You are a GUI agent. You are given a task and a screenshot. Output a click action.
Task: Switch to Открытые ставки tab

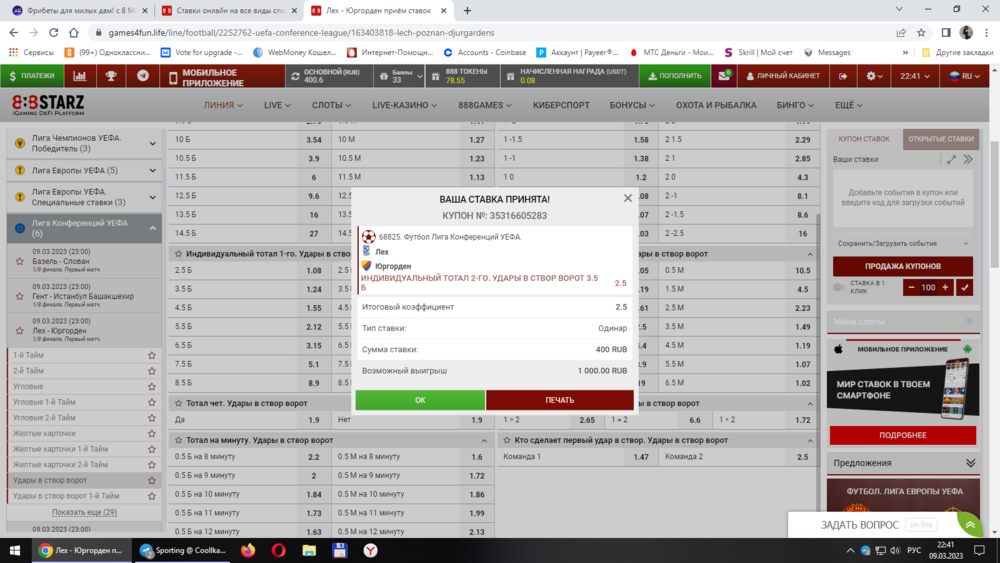tap(941, 139)
